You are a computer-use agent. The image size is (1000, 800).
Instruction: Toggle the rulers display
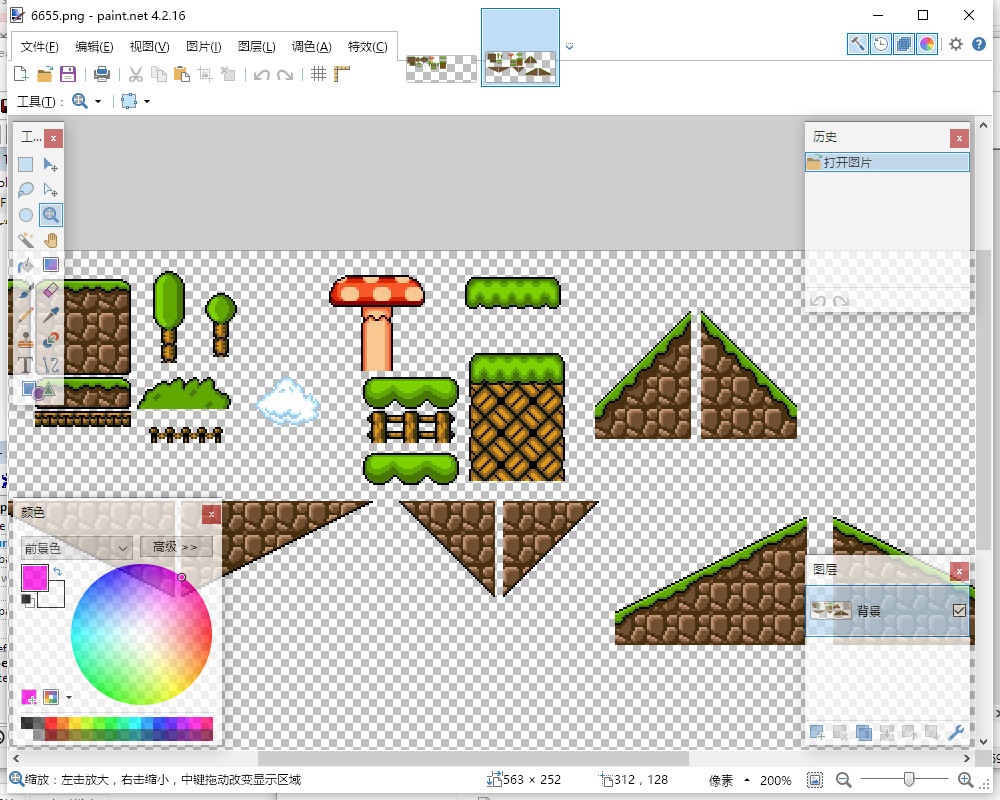[x=342, y=74]
